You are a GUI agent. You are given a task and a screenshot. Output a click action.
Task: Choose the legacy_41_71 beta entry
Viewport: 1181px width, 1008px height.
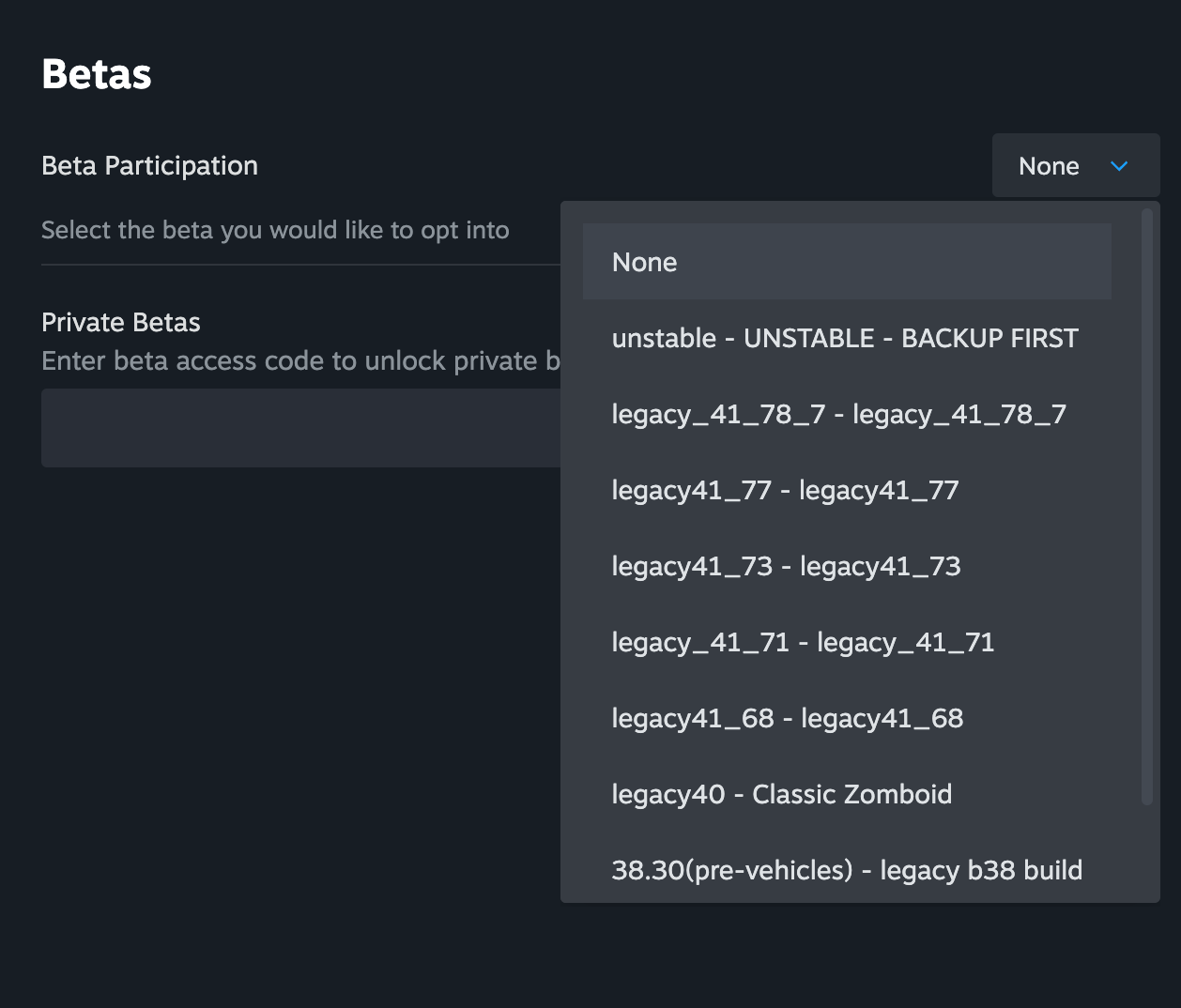click(x=803, y=642)
